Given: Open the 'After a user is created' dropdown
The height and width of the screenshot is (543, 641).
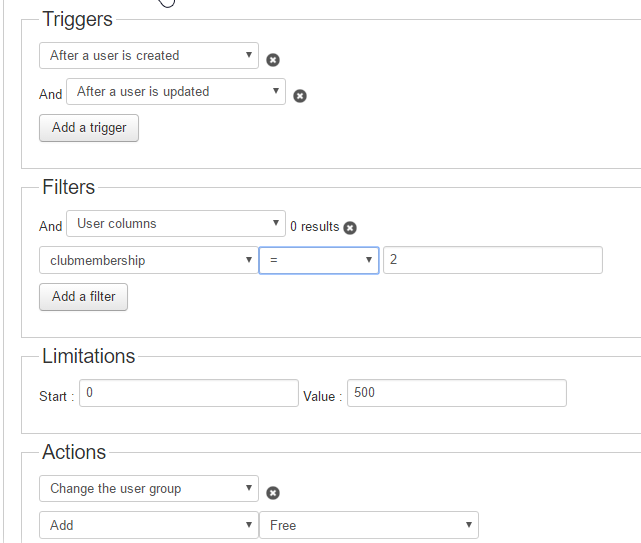Looking at the screenshot, I should [x=149, y=56].
